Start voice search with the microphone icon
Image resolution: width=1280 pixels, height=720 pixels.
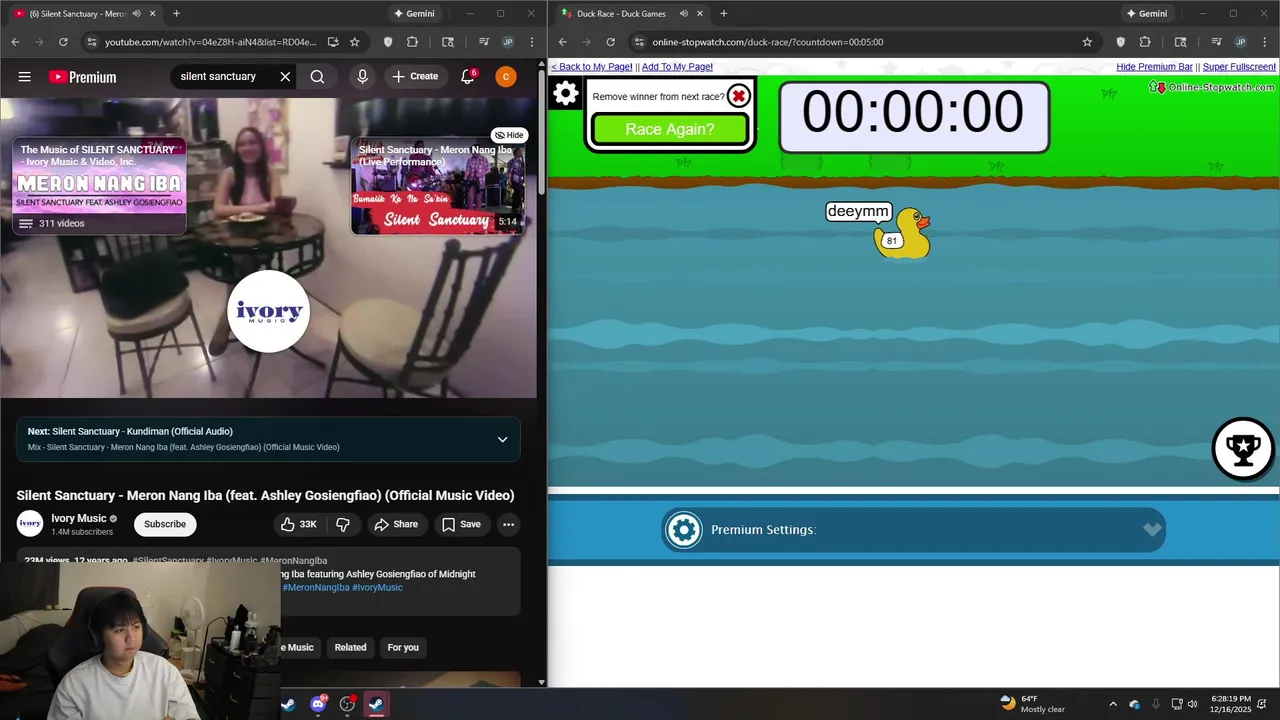coord(362,77)
